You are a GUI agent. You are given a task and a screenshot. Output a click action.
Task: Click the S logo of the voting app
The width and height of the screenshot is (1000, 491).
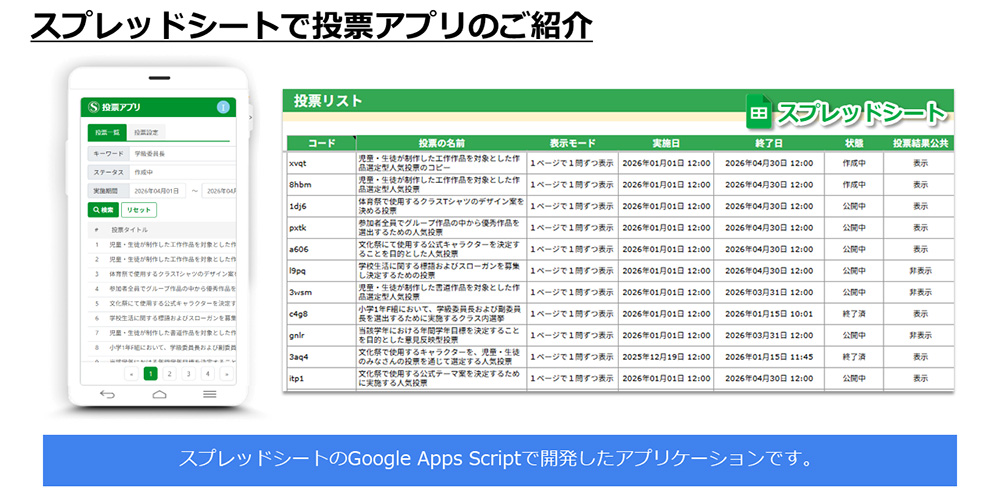(94, 107)
